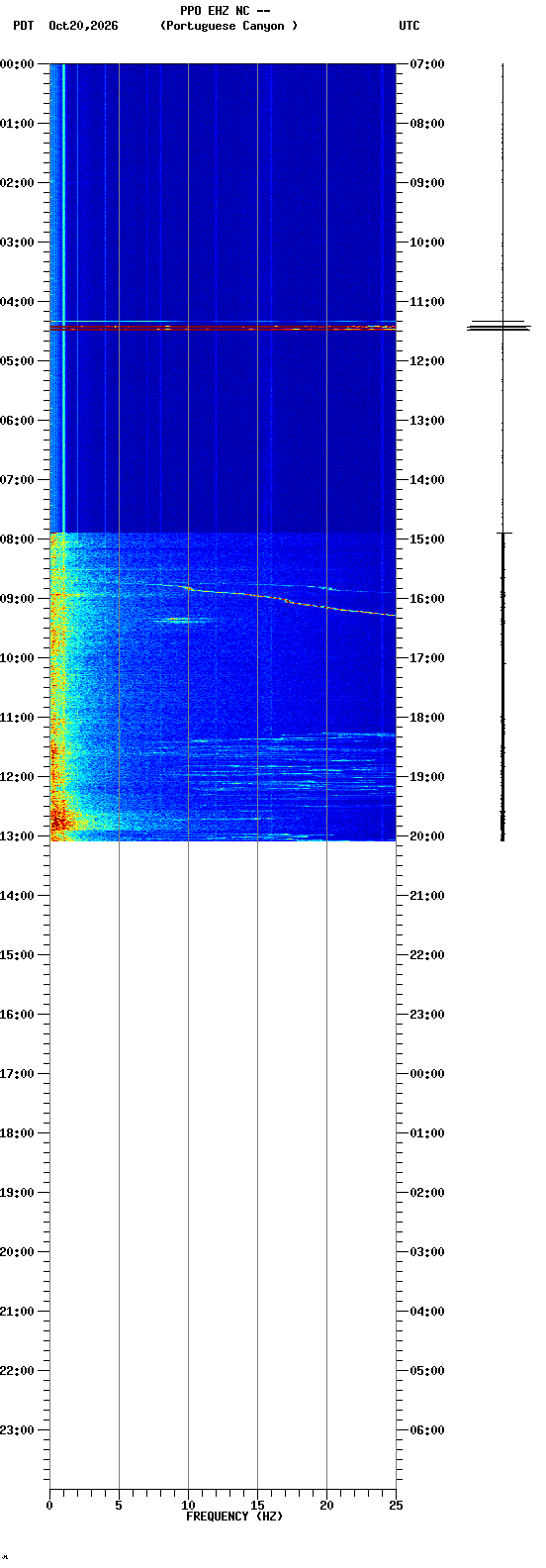
Task: Select the '15' frequency axis tick label
Action: tap(257, 1506)
